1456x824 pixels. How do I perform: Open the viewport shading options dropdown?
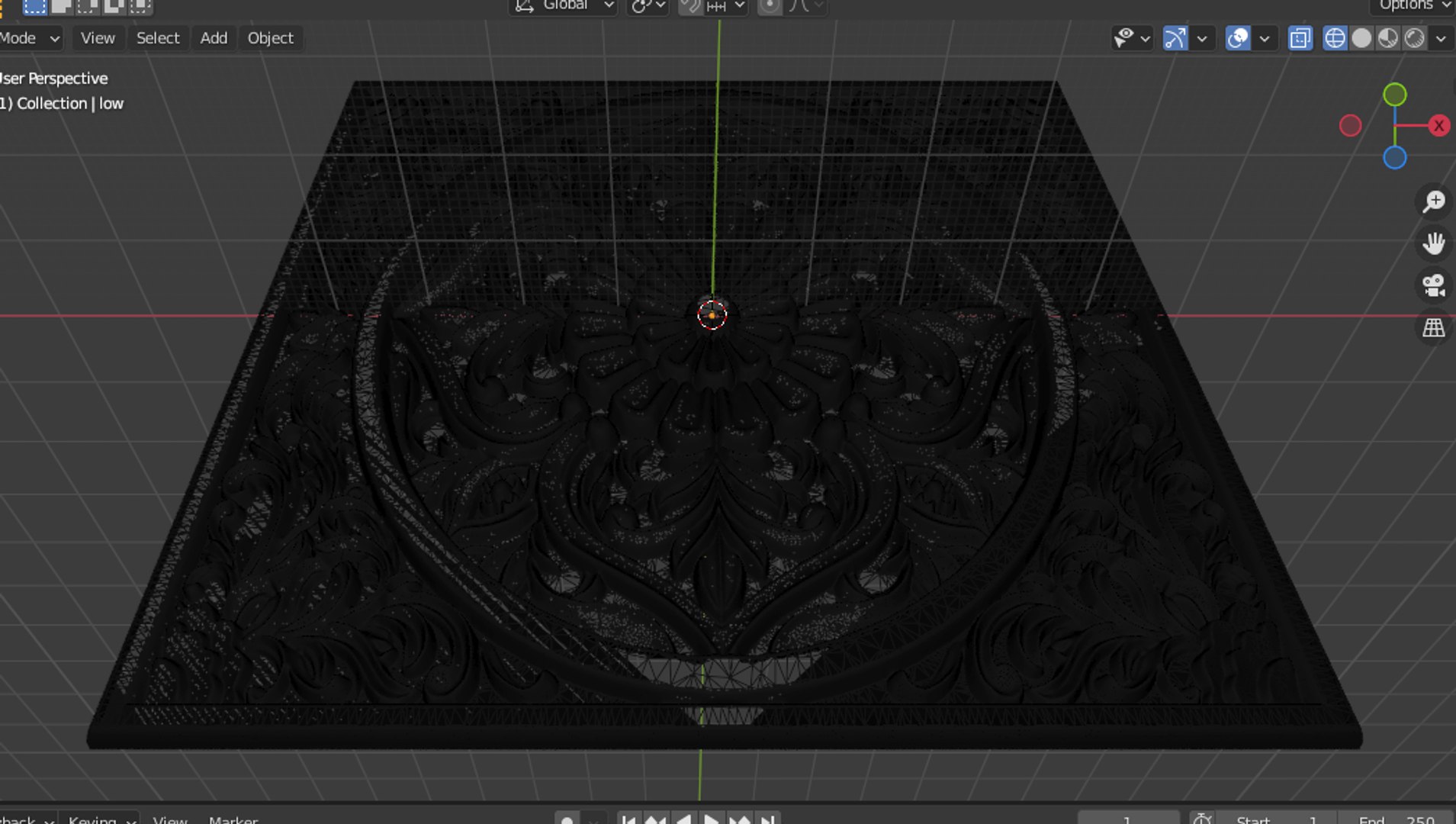(x=1441, y=38)
